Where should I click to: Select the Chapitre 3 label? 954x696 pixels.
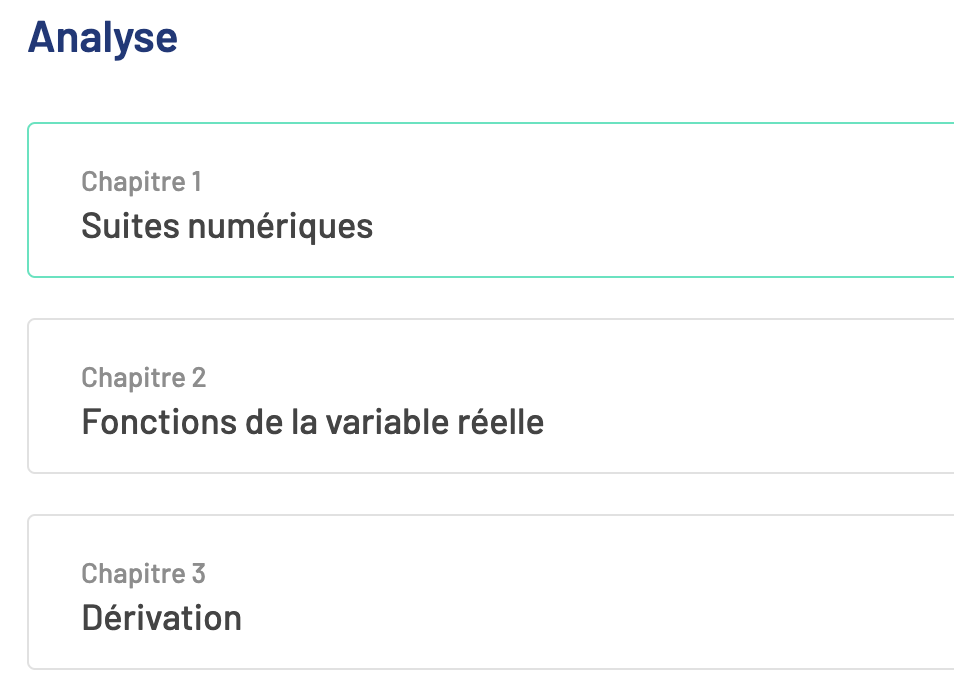click(143, 574)
